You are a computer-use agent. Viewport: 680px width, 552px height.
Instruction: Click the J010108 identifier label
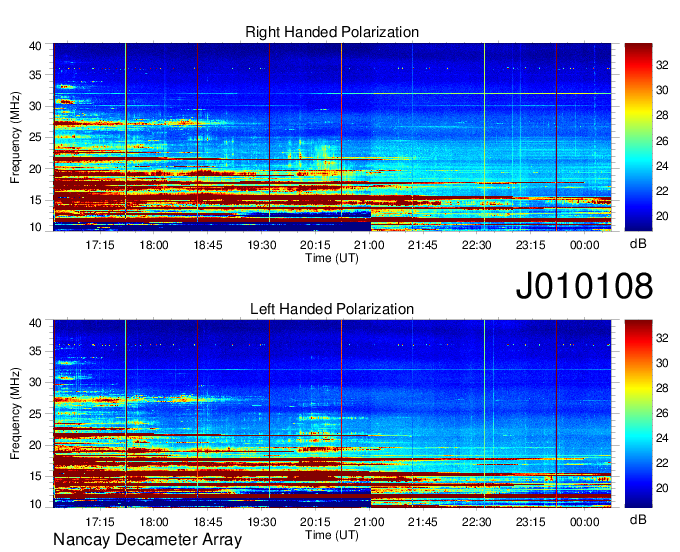[x=584, y=286]
